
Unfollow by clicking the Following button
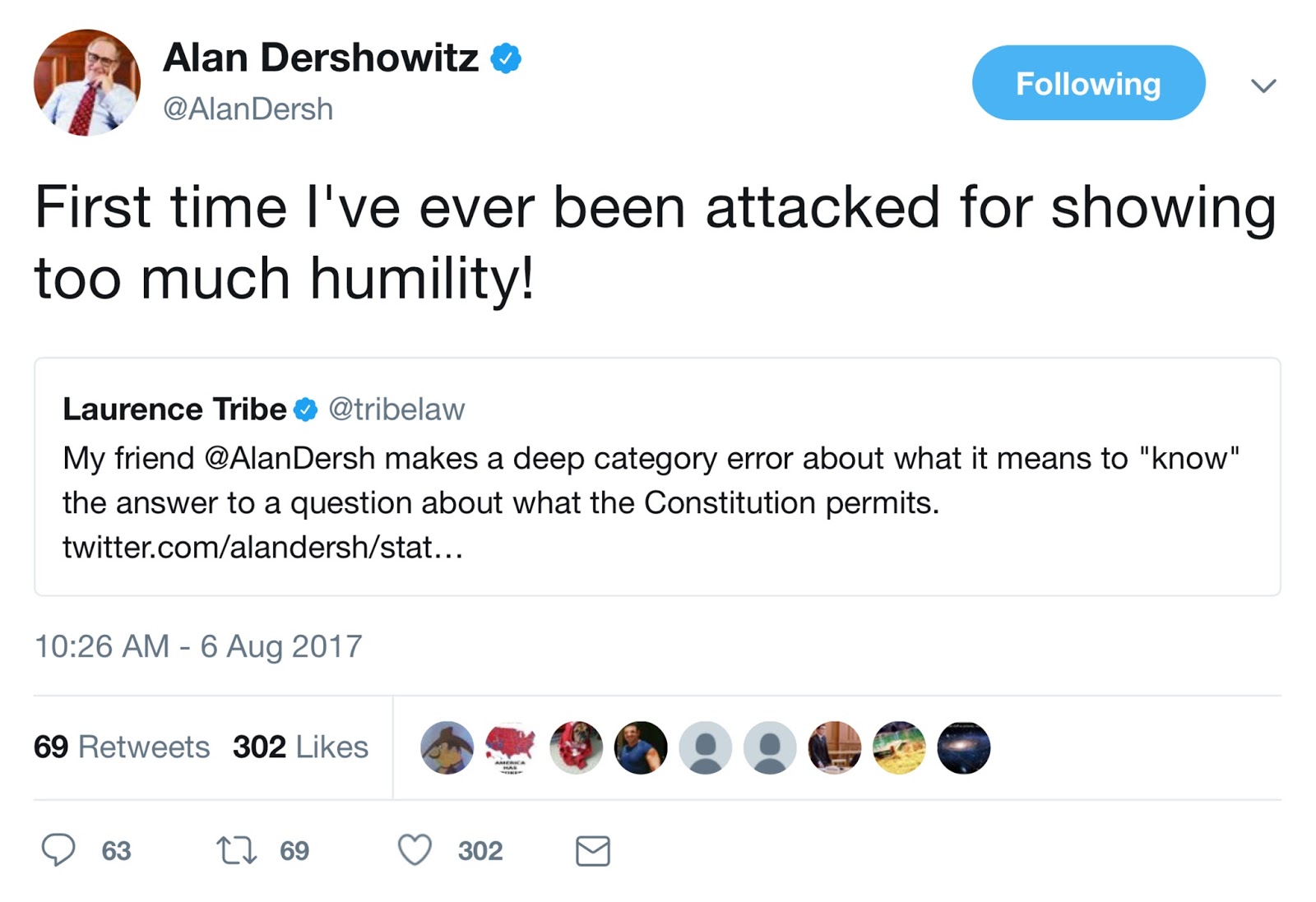click(x=1087, y=82)
